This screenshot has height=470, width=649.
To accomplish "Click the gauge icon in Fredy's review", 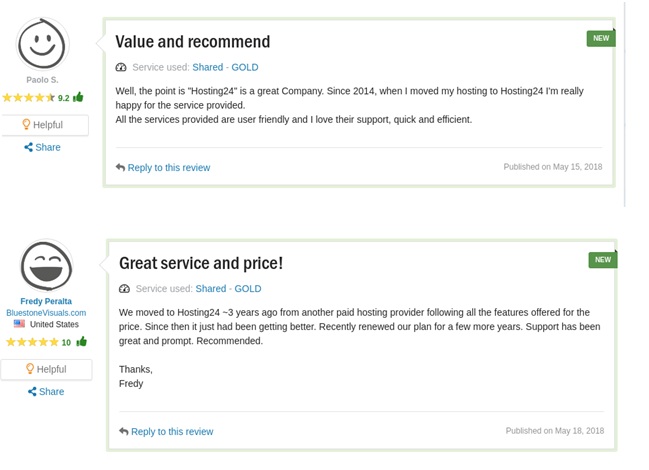I will pyautogui.click(x=124, y=289).
